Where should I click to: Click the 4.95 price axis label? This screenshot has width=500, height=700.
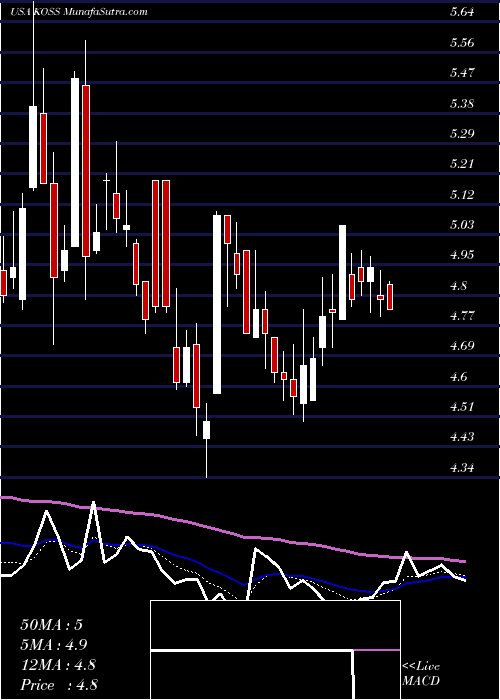point(462,255)
